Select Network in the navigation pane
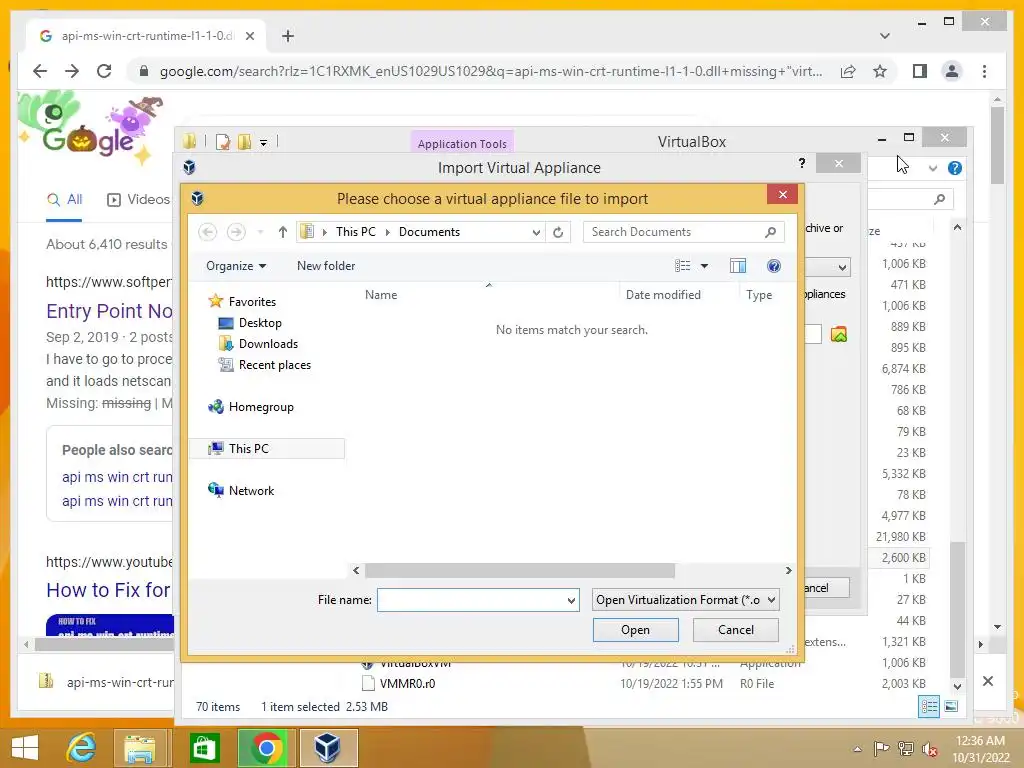The height and width of the screenshot is (768, 1024). coord(241,490)
